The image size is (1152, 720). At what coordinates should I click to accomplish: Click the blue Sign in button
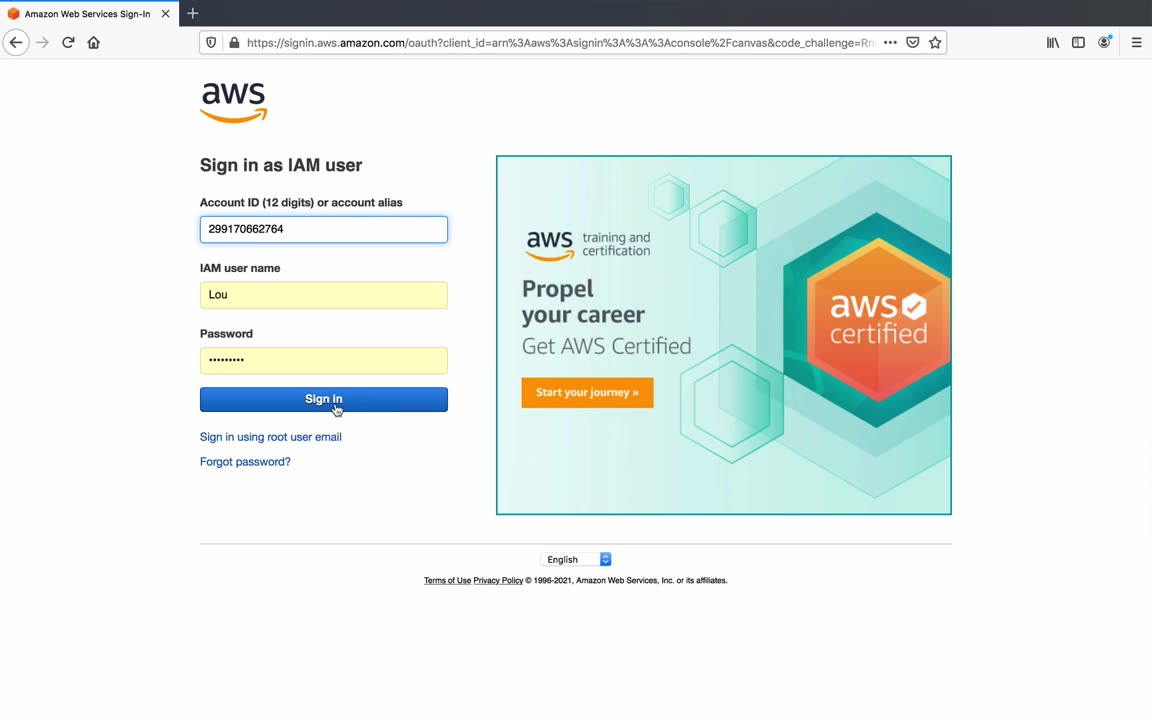pos(323,399)
